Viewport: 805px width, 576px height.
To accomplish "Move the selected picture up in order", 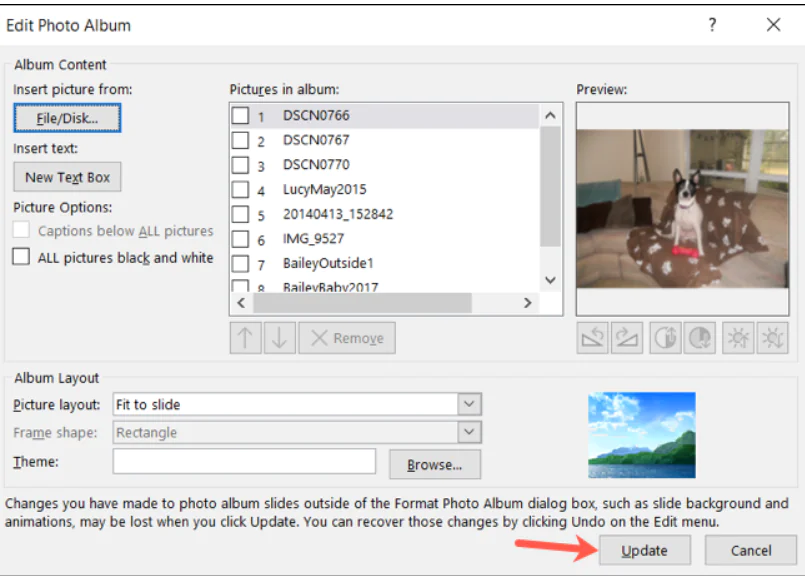I will tap(245, 337).
